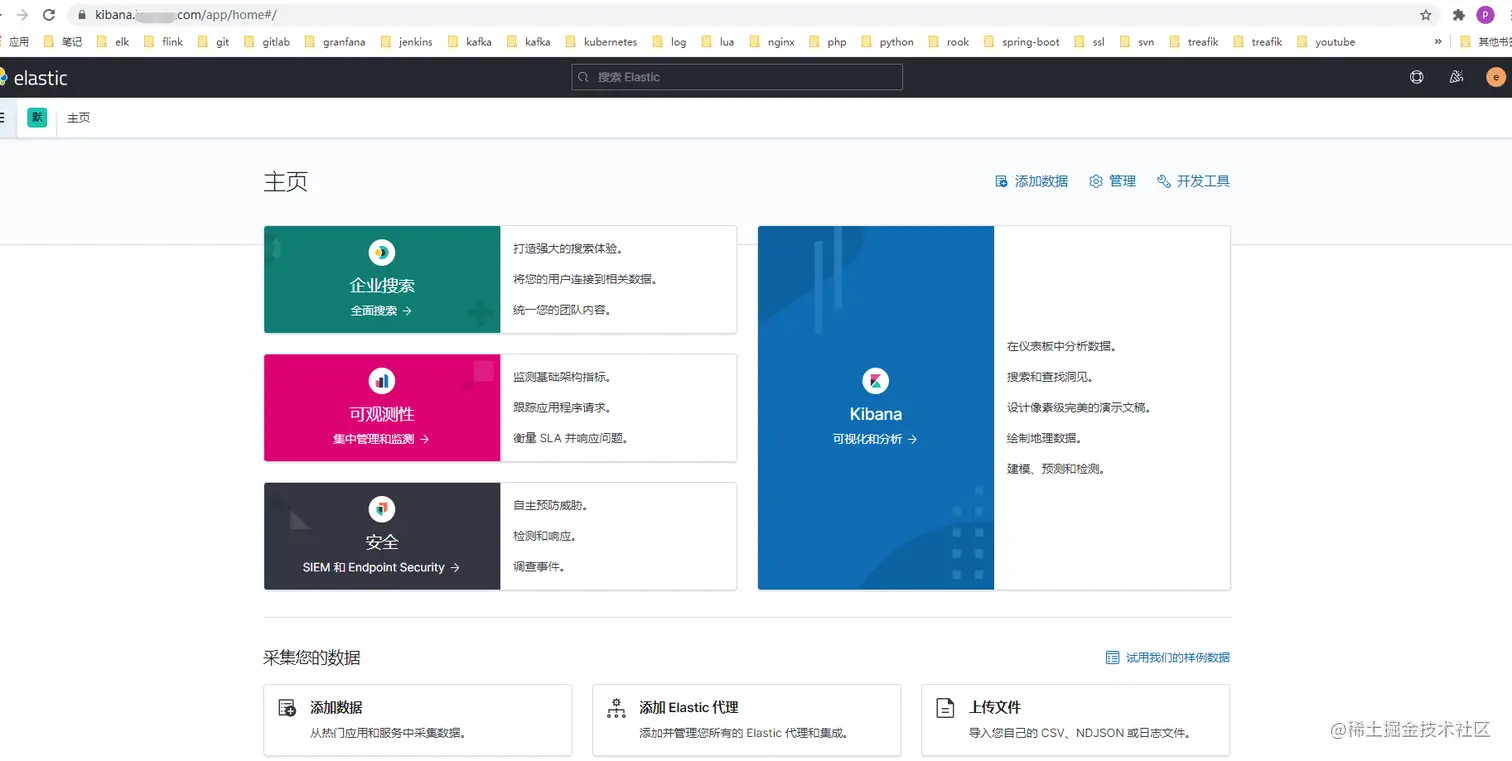Viewport: 1512px width, 761px height.
Task: Click the text 监测基础架构指标。
Action: 562,377
